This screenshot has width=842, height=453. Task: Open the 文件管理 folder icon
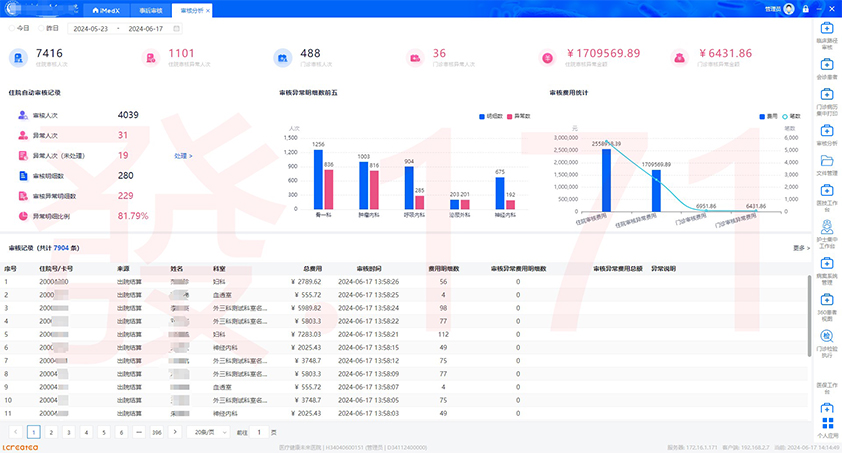pyautogui.click(x=826, y=161)
